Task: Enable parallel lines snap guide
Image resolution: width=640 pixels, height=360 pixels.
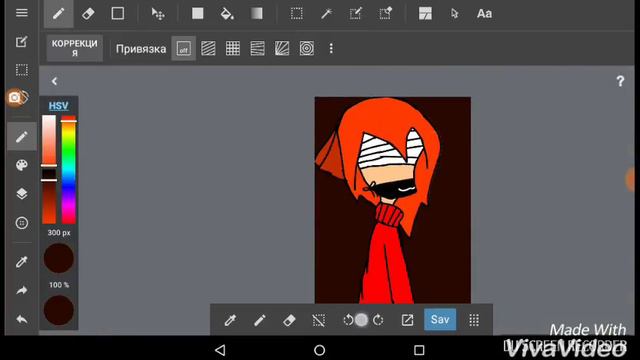Action: [x=208, y=49]
